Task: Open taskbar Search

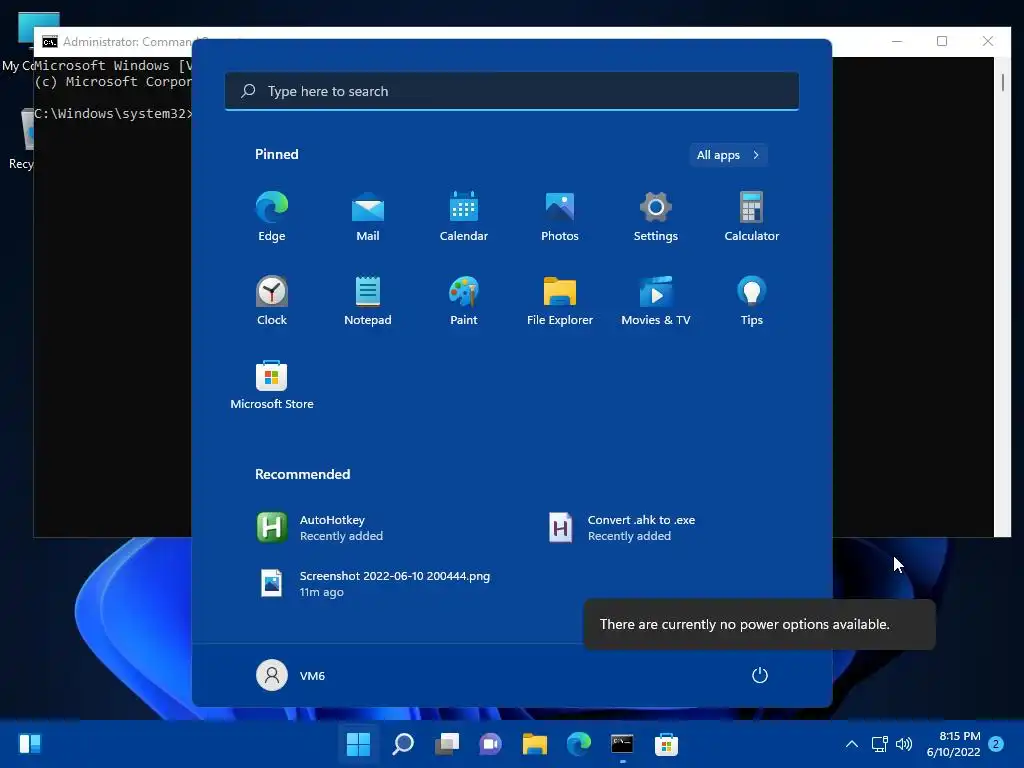Action: point(403,744)
